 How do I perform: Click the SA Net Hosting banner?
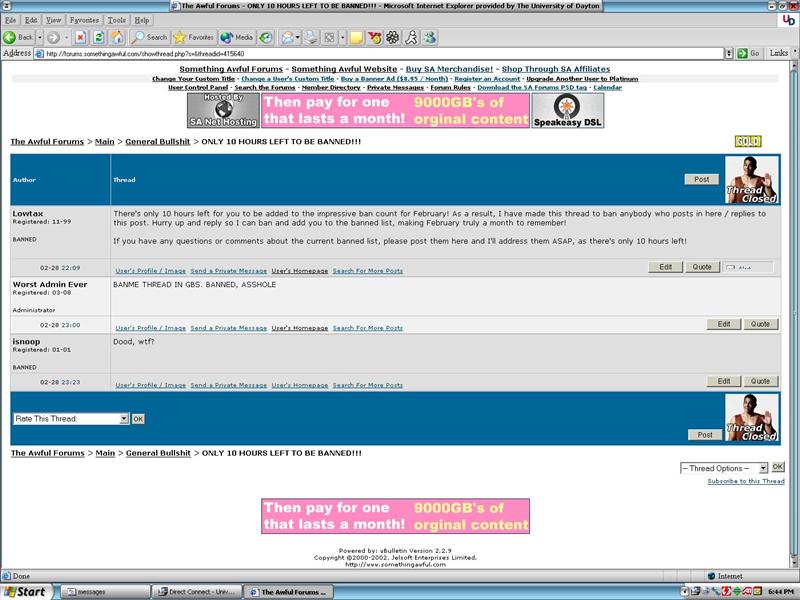tap(223, 110)
